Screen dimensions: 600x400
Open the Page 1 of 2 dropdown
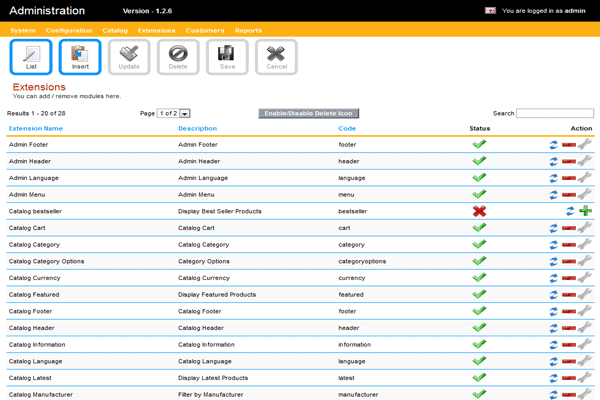pyautogui.click(x=174, y=113)
